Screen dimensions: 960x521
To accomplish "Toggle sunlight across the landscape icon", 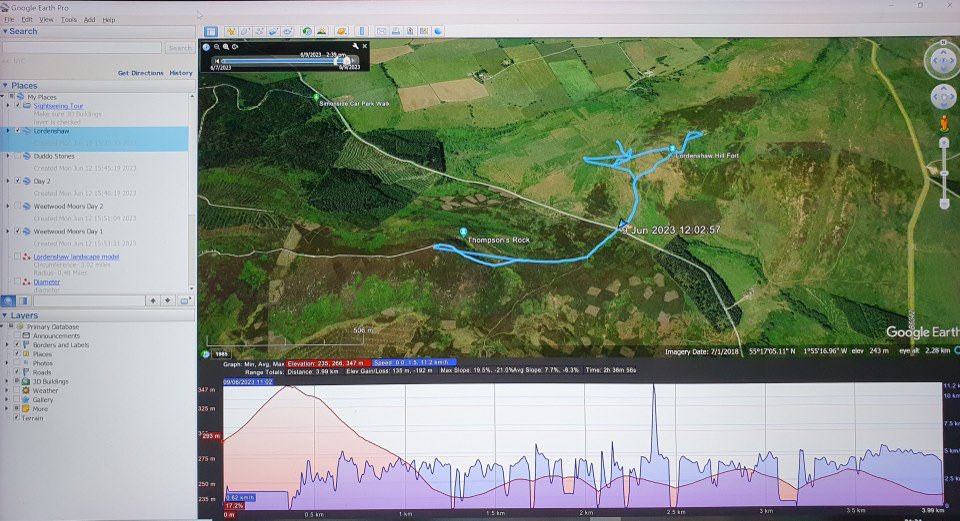I will tap(323, 31).
